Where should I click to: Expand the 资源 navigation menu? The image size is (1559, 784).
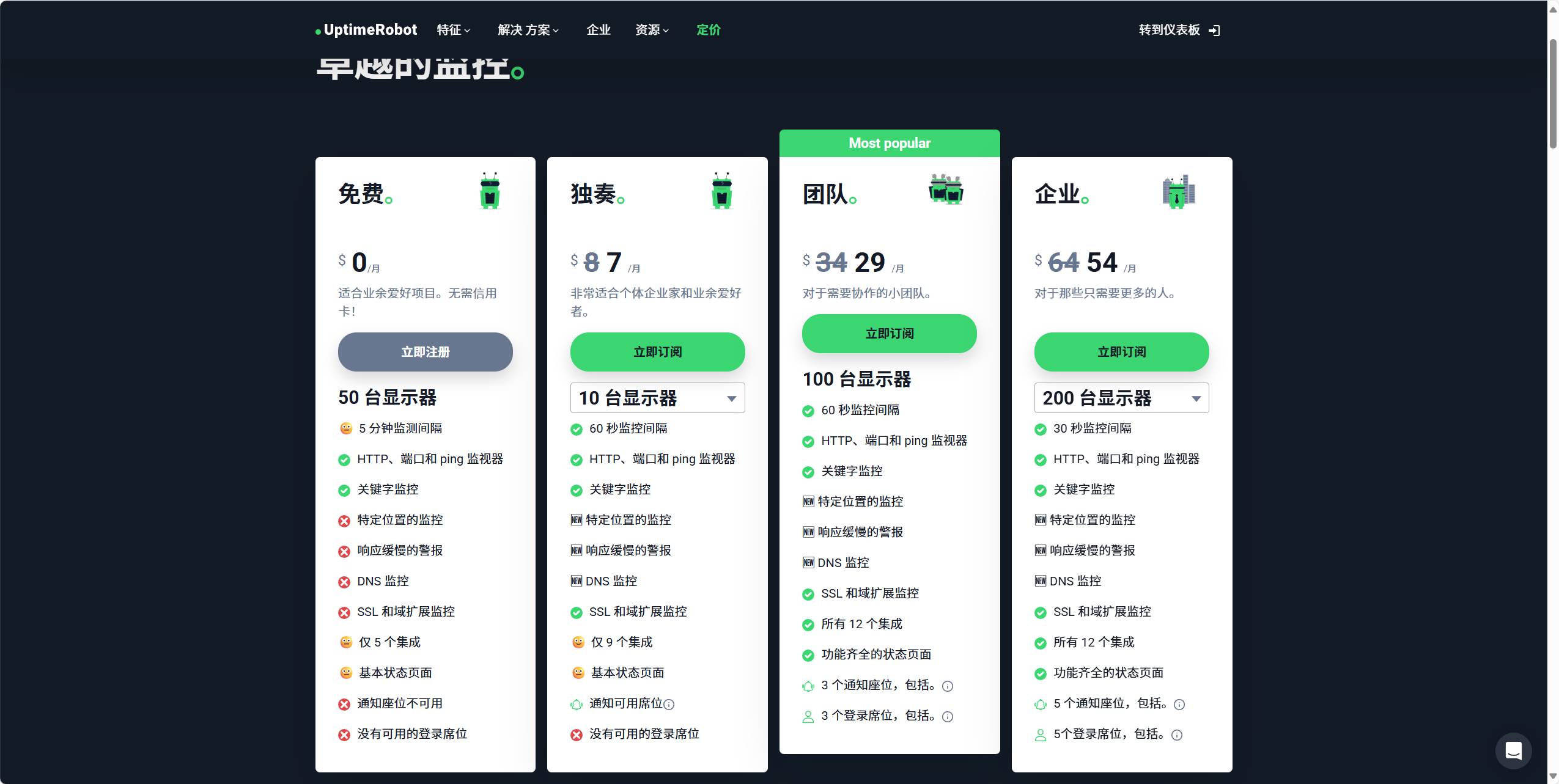pos(652,30)
